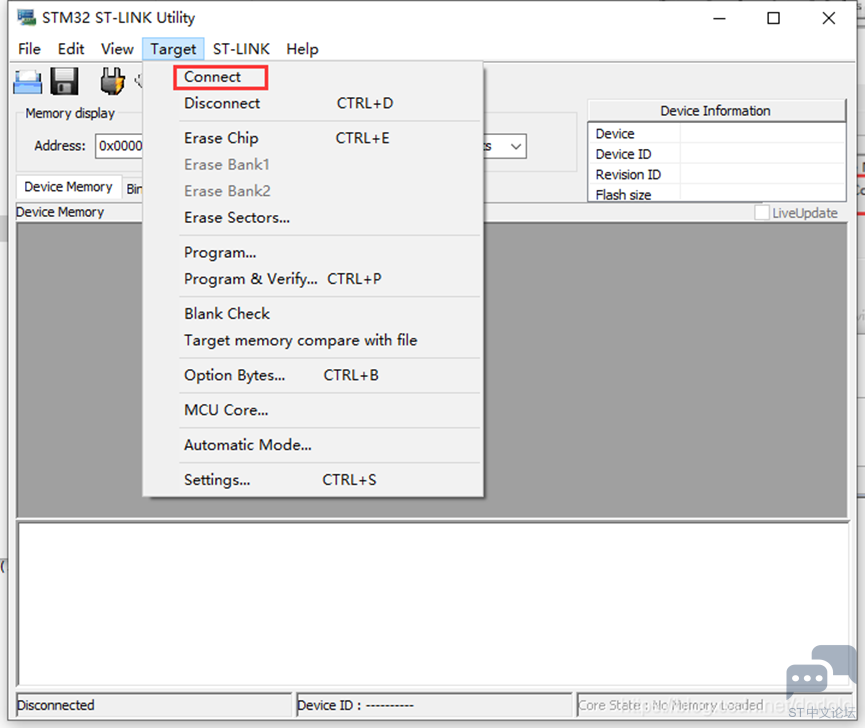Click the Disconnected status bar text
The height and width of the screenshot is (728, 865).
(x=56, y=705)
